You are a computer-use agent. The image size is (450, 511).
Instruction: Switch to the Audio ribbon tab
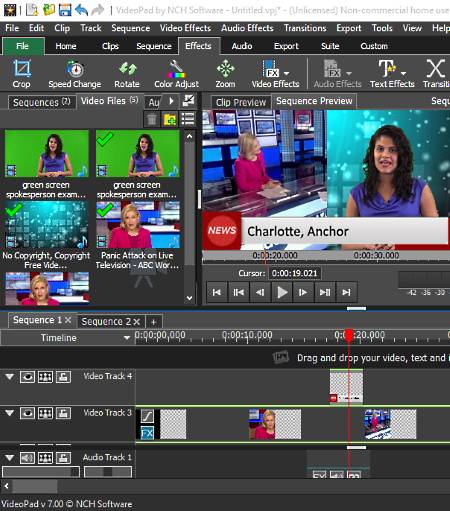[242, 46]
